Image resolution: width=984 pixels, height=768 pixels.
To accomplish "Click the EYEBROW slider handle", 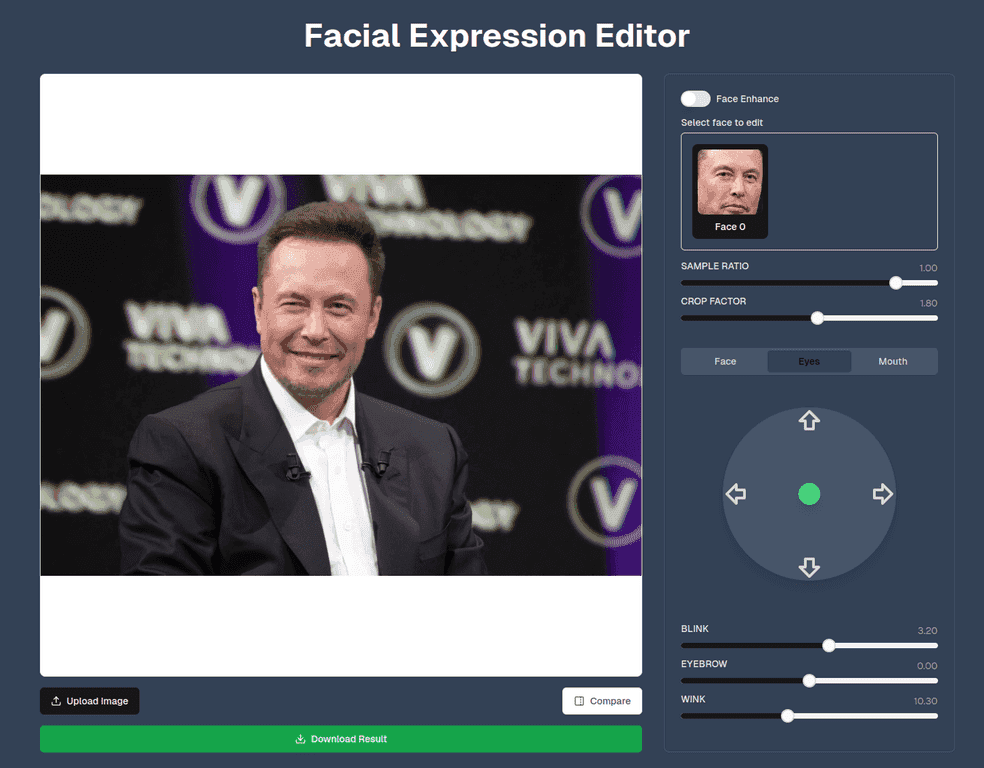I will click(x=809, y=680).
